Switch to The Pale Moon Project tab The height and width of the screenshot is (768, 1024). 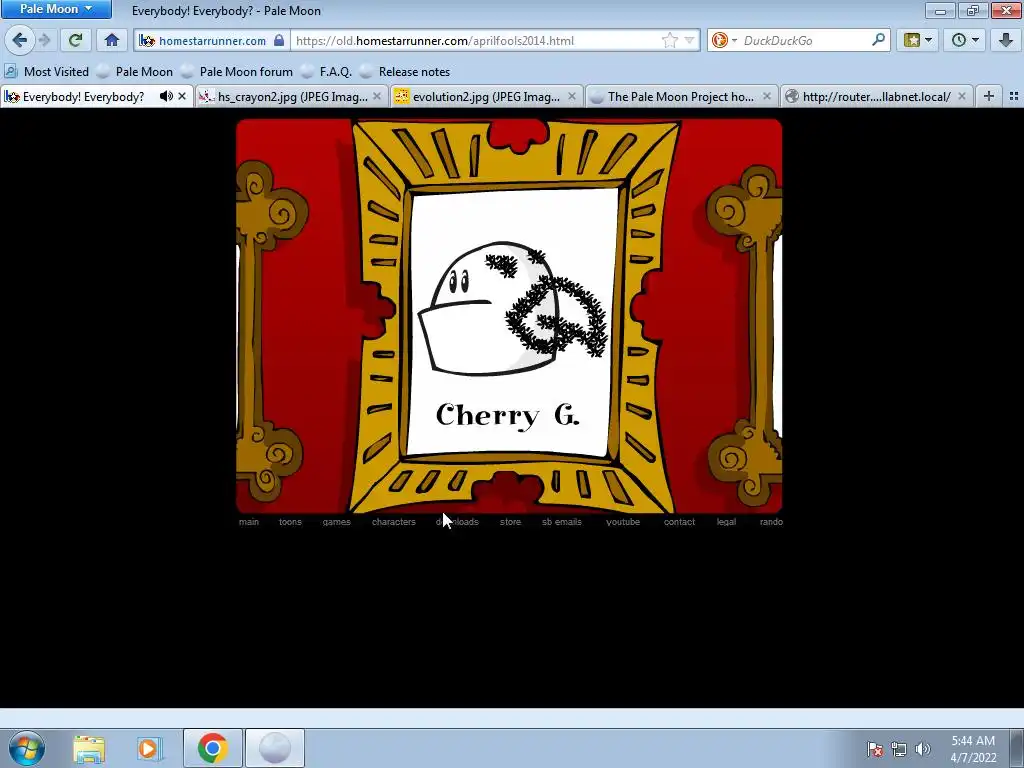click(x=680, y=97)
